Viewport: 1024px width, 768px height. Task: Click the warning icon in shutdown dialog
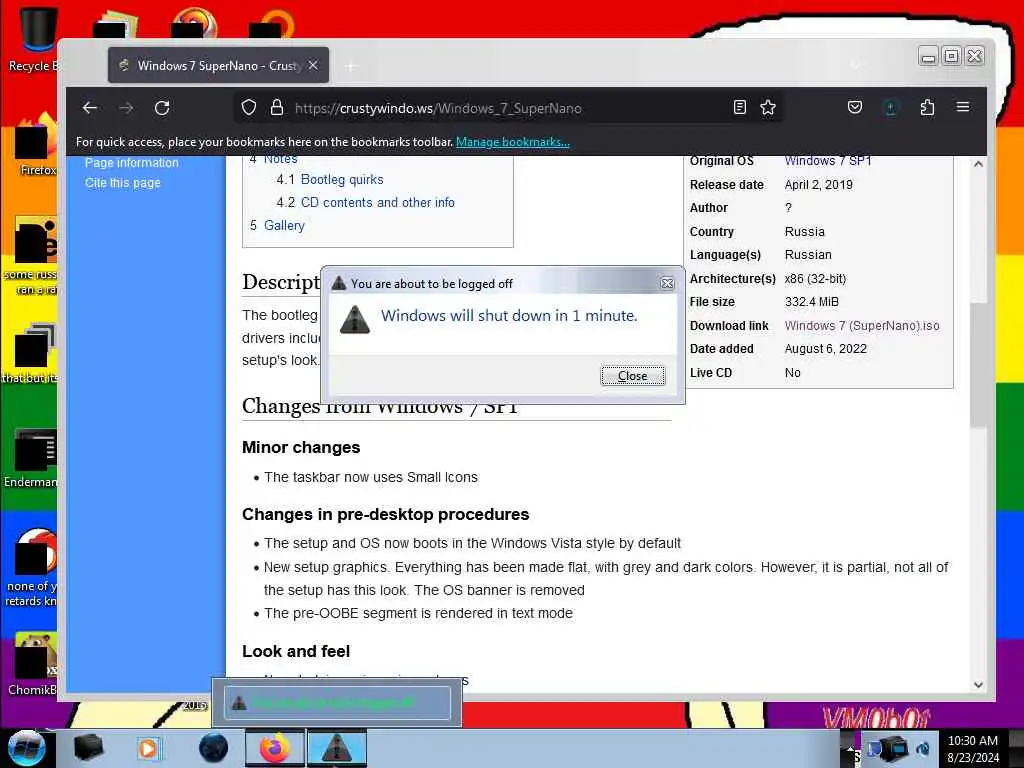[355, 320]
